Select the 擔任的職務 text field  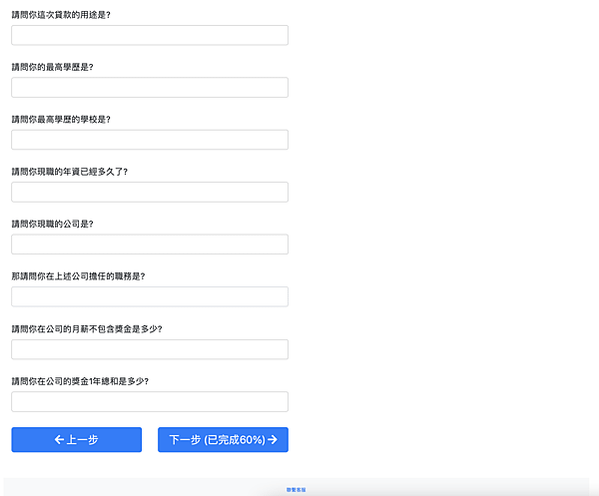(150, 297)
